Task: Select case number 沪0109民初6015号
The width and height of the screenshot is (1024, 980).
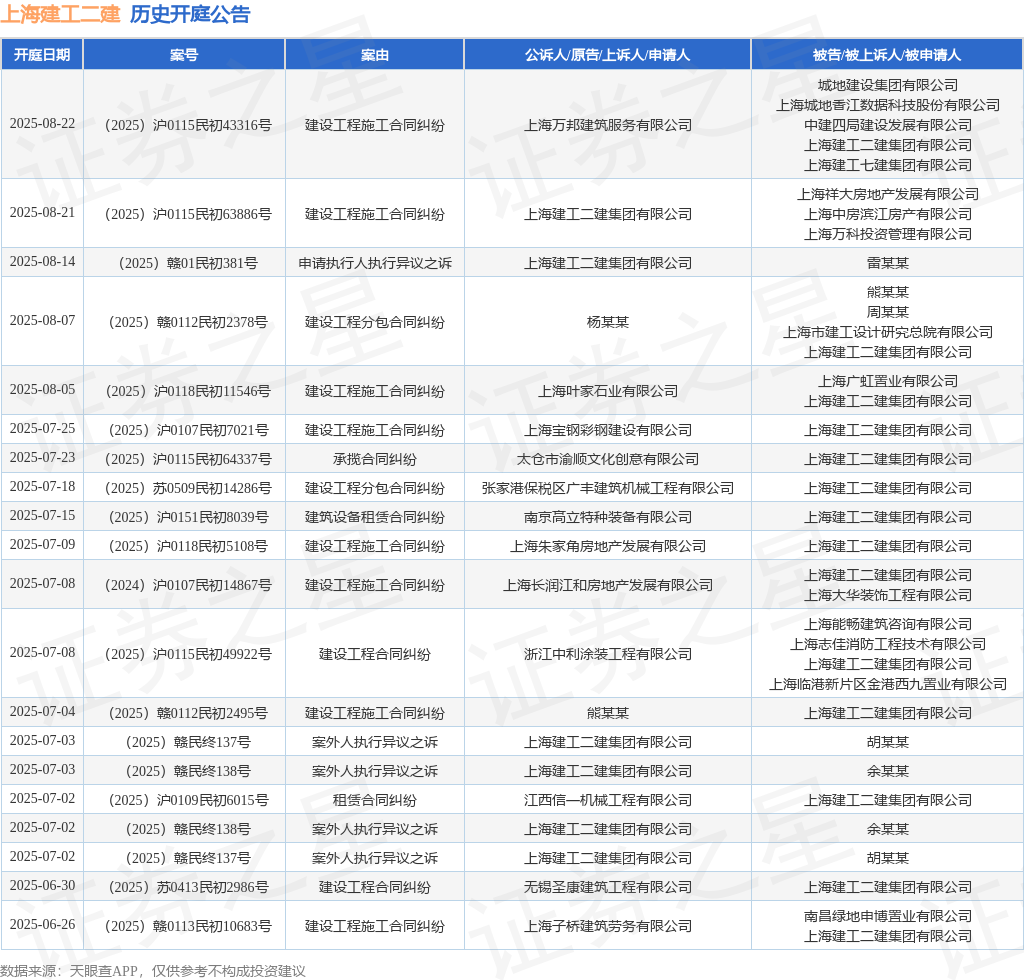Action: [x=188, y=800]
